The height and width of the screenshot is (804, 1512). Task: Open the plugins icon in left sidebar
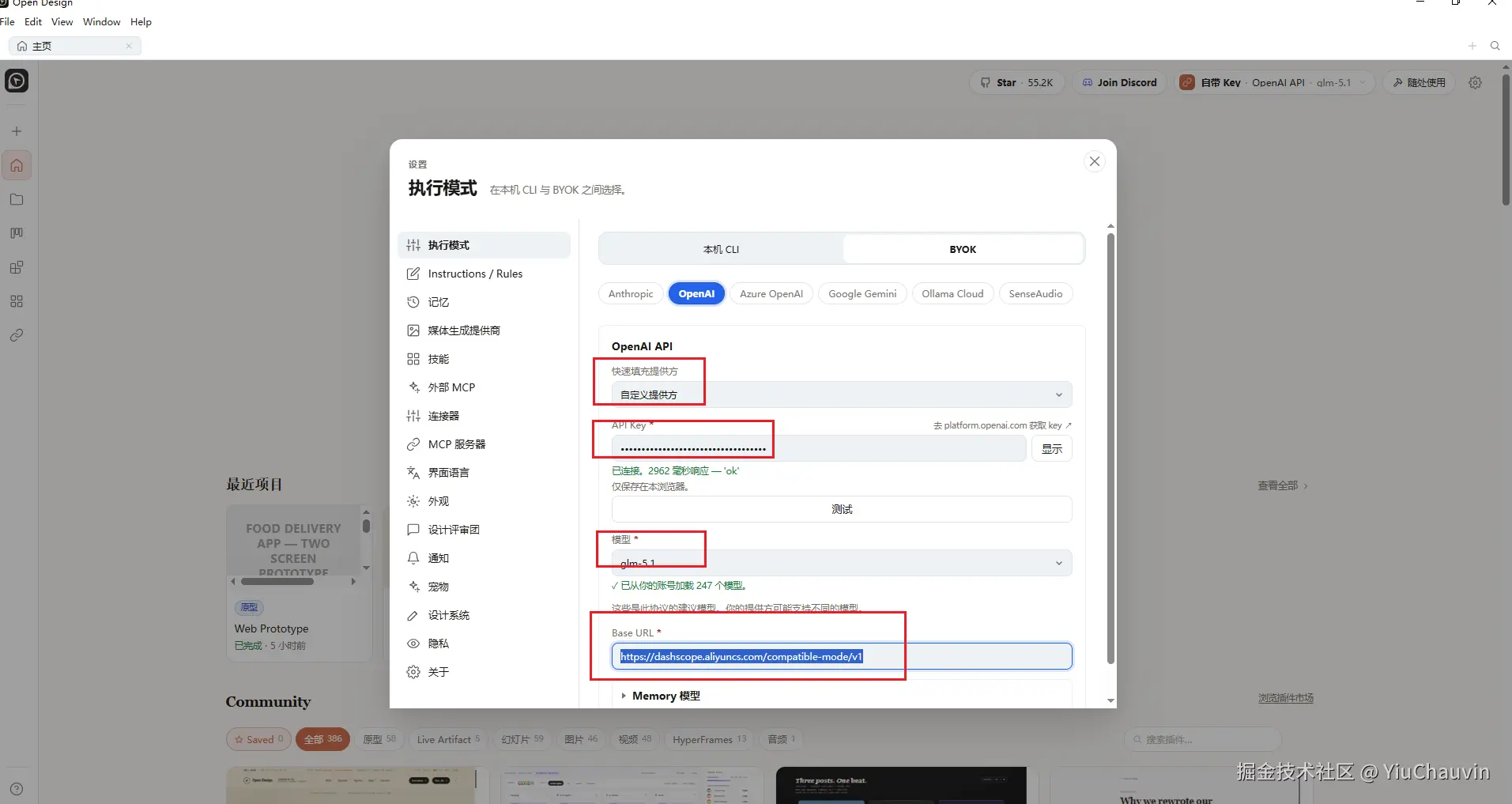click(17, 267)
